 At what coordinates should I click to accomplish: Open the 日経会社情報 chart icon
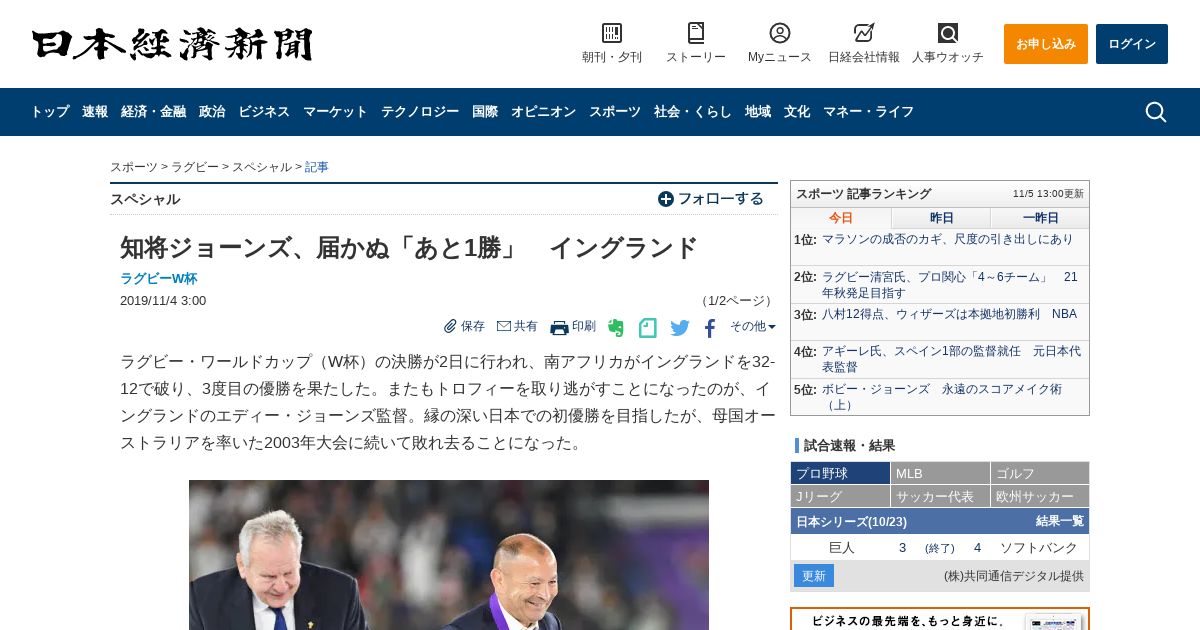click(x=864, y=33)
